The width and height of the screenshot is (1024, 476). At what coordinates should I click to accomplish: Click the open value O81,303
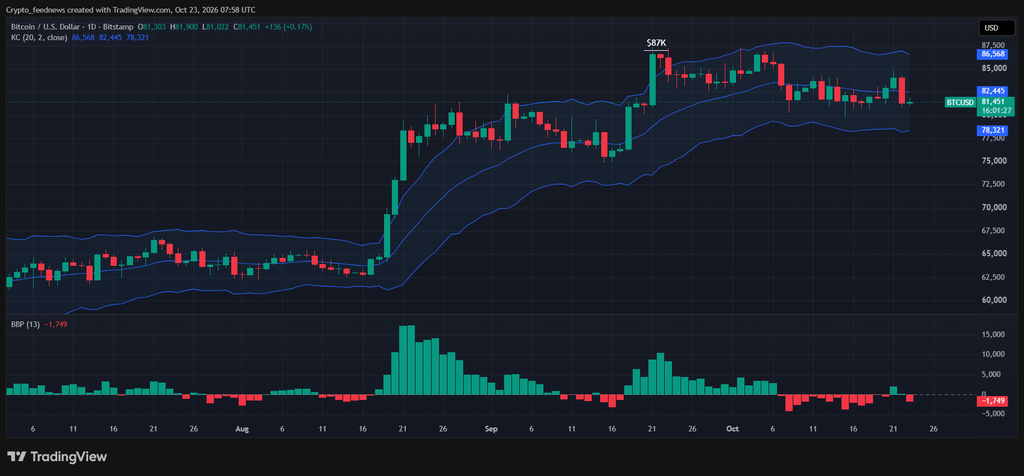tap(152, 27)
